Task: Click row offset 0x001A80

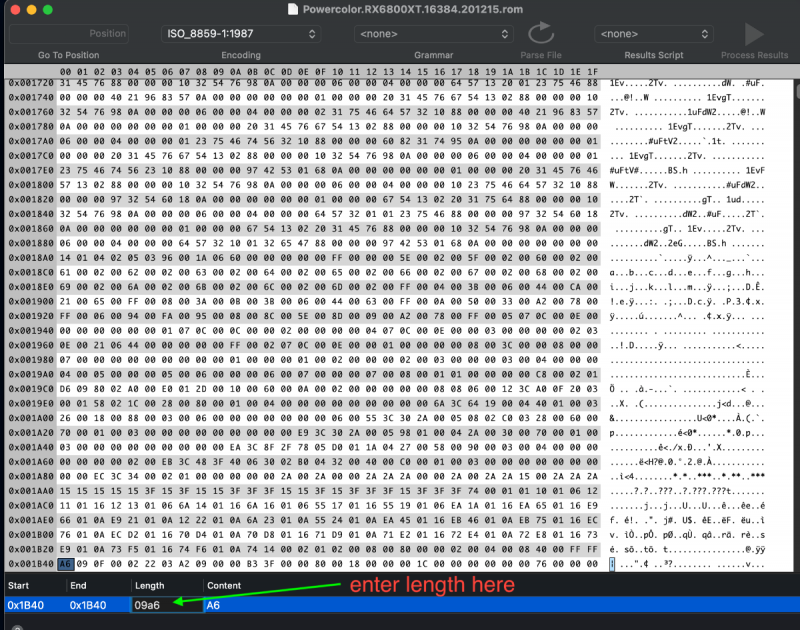Action: (31, 476)
